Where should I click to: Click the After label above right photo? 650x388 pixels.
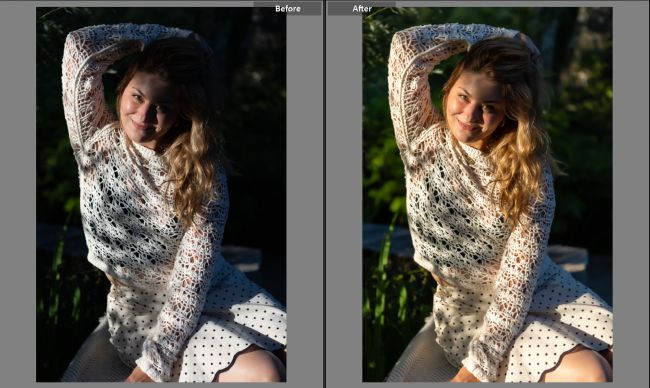(362, 9)
